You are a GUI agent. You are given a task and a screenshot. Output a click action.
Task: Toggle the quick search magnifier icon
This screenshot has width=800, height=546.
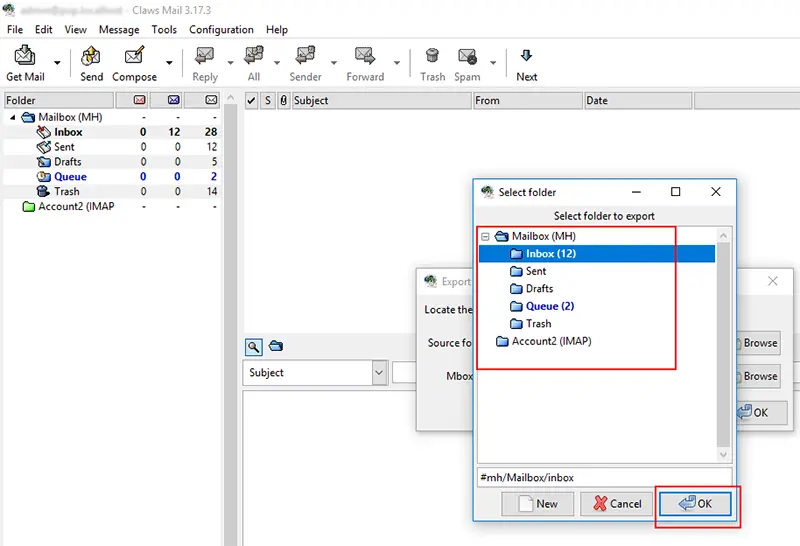coord(254,347)
